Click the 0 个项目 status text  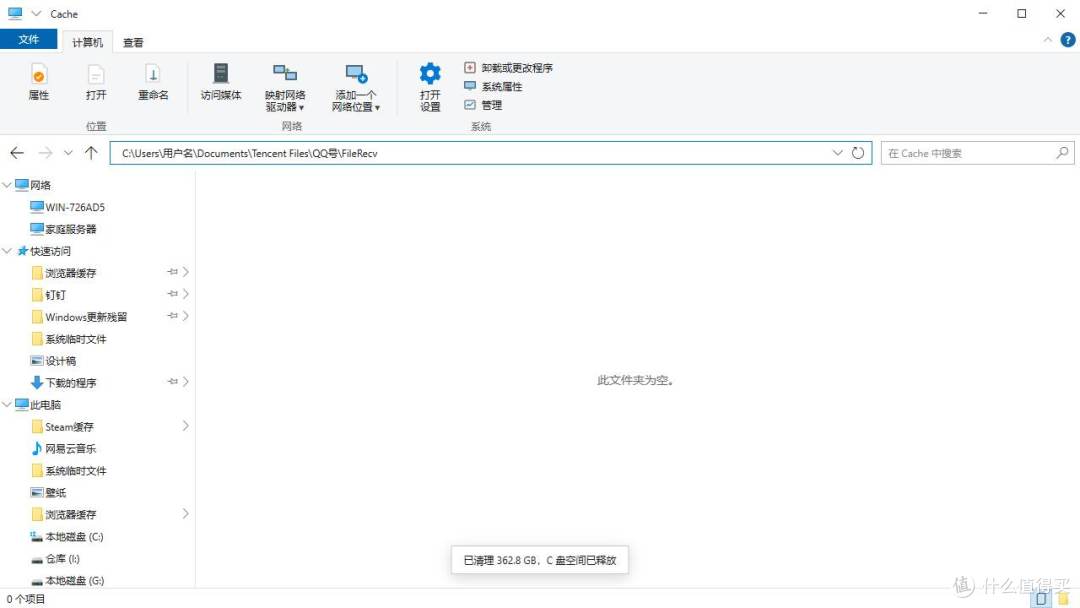tap(26, 599)
